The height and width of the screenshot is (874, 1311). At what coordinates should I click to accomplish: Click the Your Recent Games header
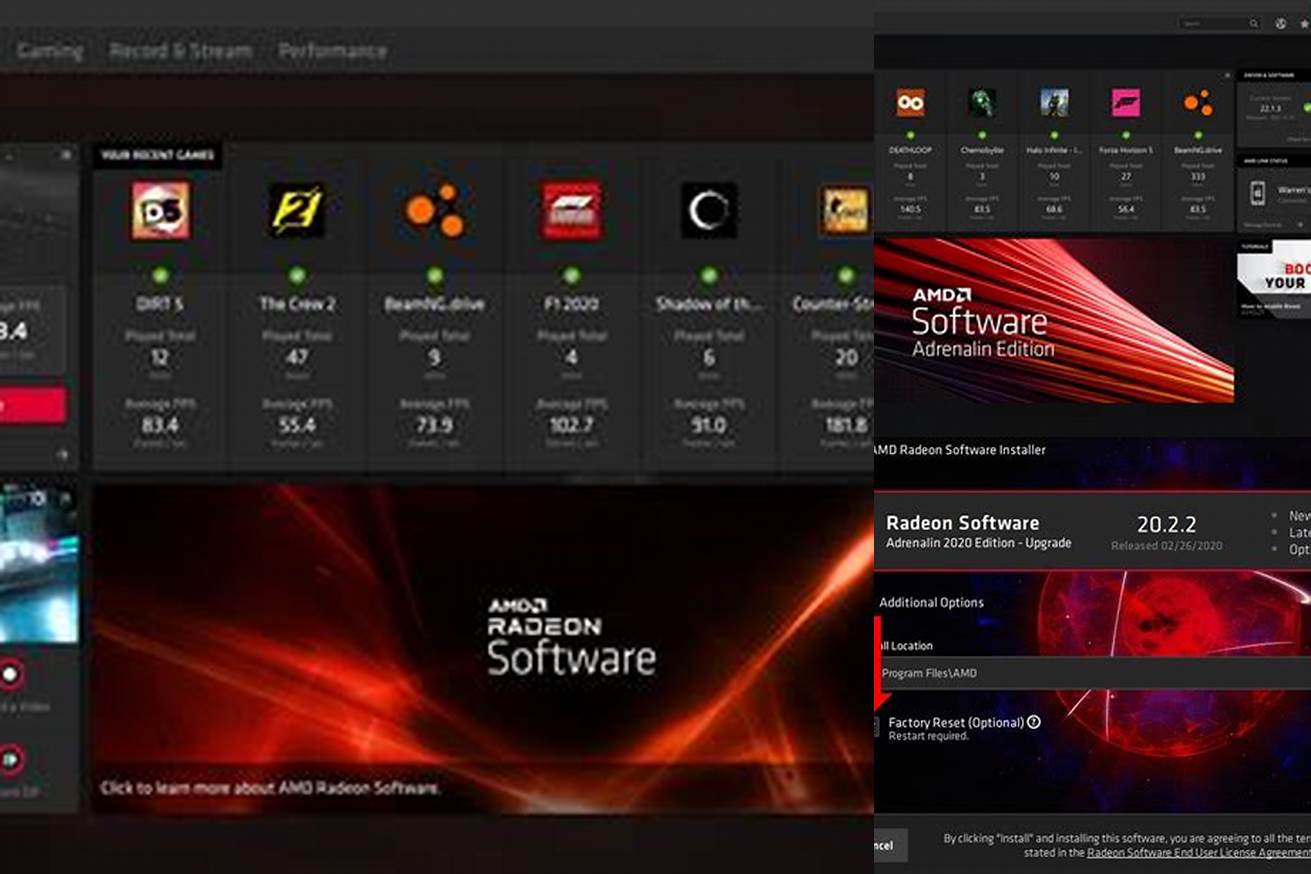click(157, 155)
